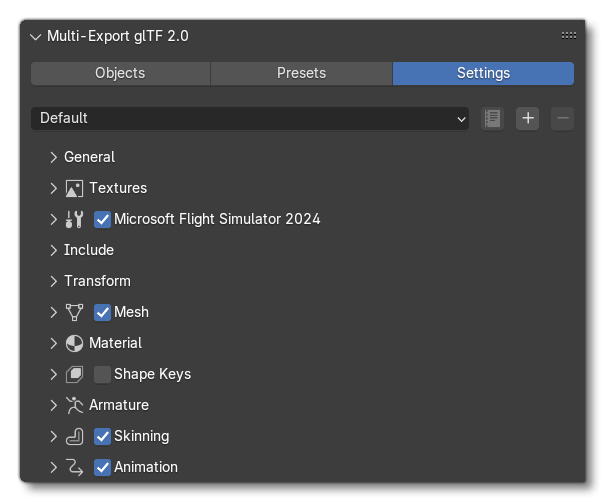Expand Microsoft Flight Simulator 2024 section
Image resolution: width=605 pixels, height=502 pixels.
[x=53, y=220]
